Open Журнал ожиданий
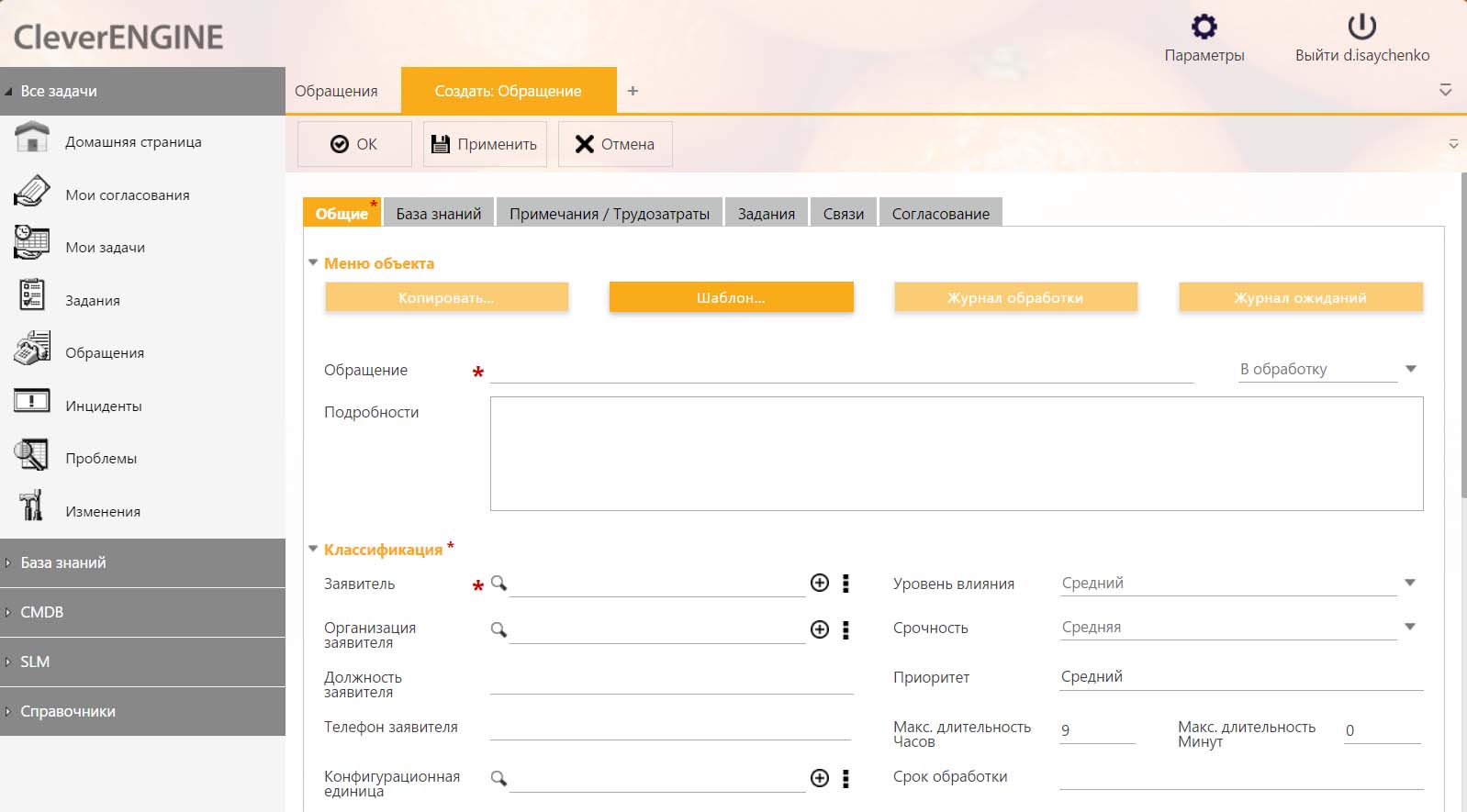The image size is (1467, 812). [1301, 297]
